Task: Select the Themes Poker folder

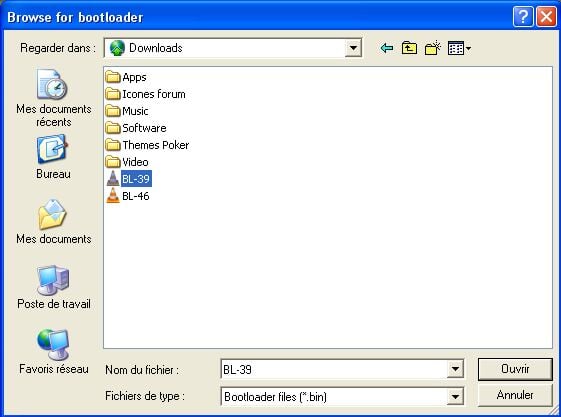Action: (x=147, y=145)
